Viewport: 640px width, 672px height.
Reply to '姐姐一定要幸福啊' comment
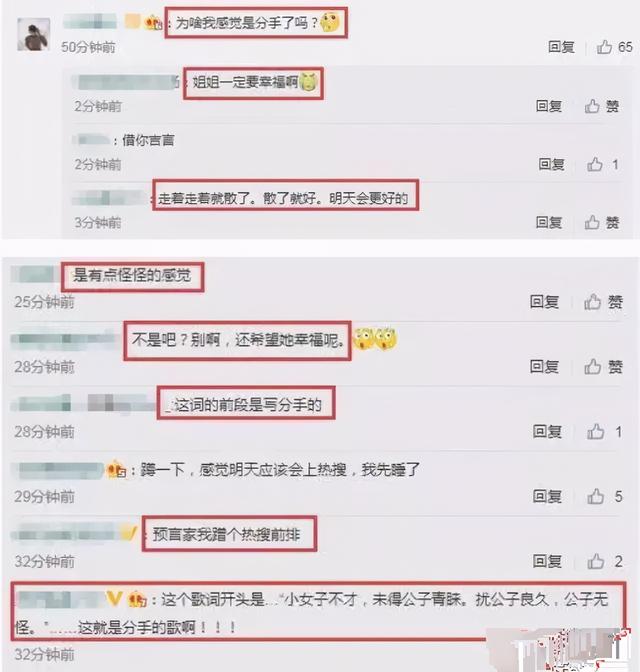tap(549, 106)
